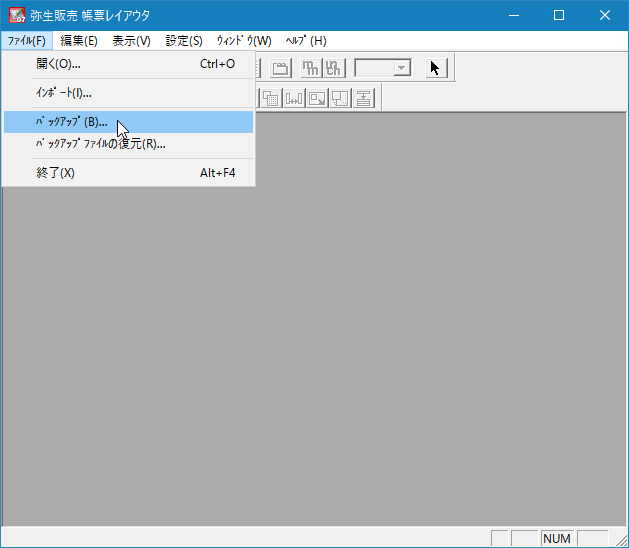The height and width of the screenshot is (548, 629).
Task: Maximize the 弥生販売 帳票レイアウタ window
Action: [x=559, y=15]
